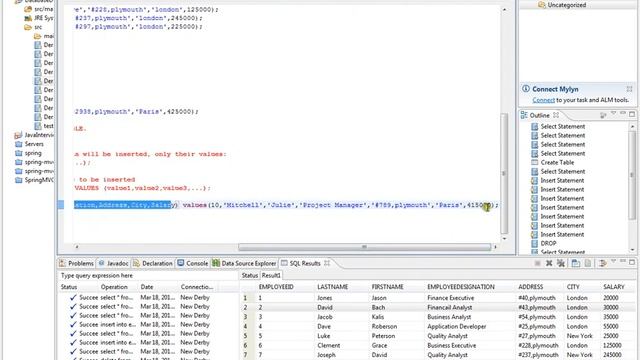
Task: Select the Result1 sub-tab
Action: tap(271, 276)
